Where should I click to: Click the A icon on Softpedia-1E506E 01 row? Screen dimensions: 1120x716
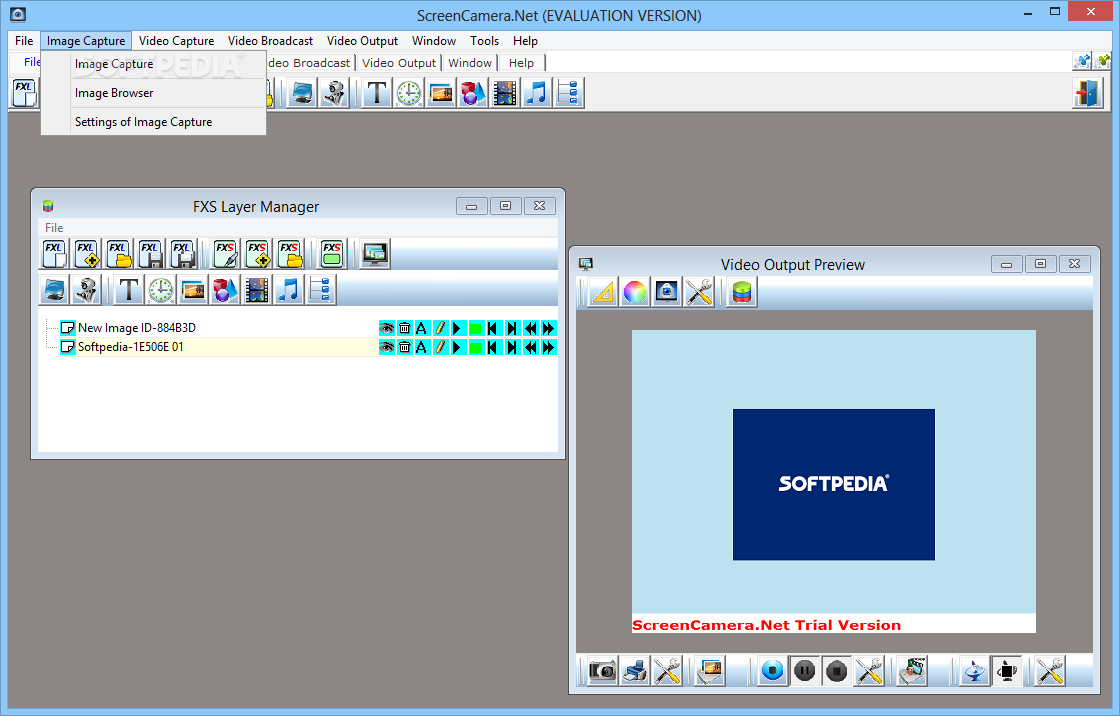(x=422, y=347)
